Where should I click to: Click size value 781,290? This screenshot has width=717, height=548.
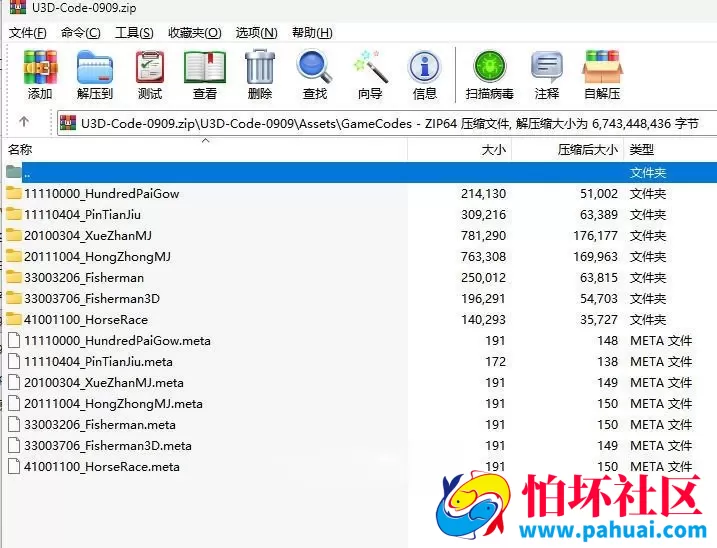[483, 236]
